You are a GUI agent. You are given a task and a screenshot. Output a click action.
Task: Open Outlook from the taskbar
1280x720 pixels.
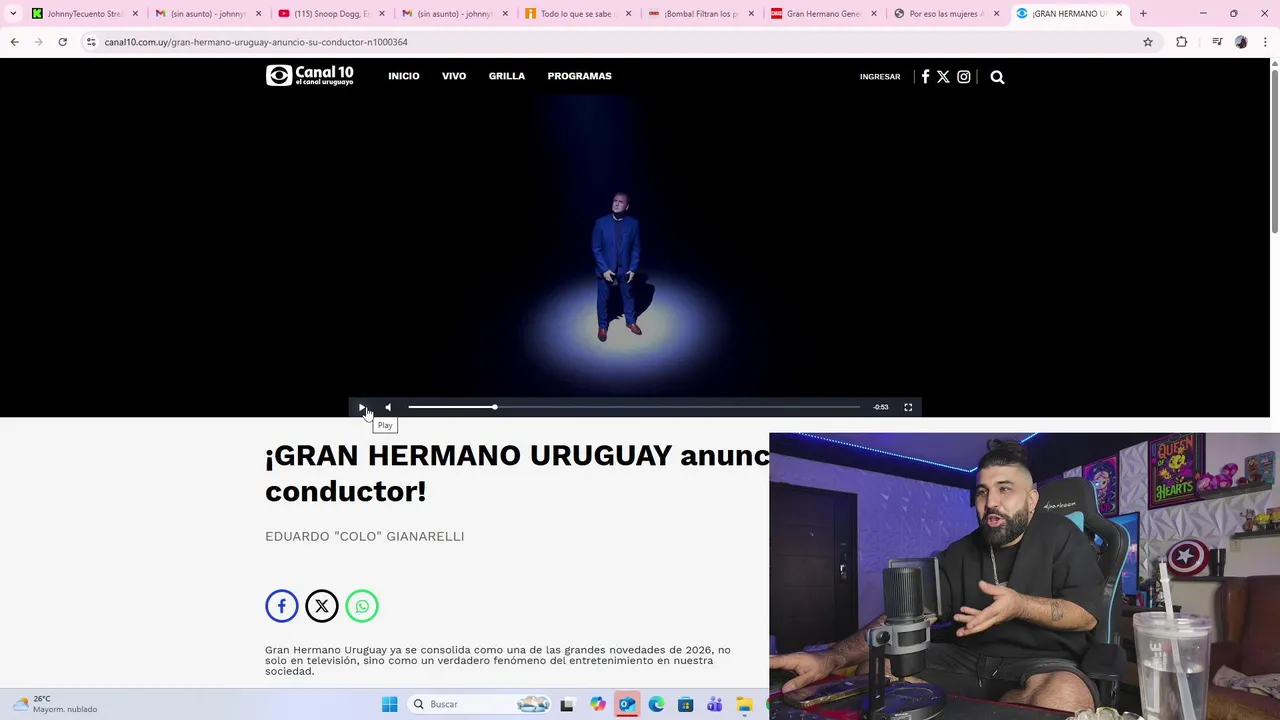pos(627,704)
